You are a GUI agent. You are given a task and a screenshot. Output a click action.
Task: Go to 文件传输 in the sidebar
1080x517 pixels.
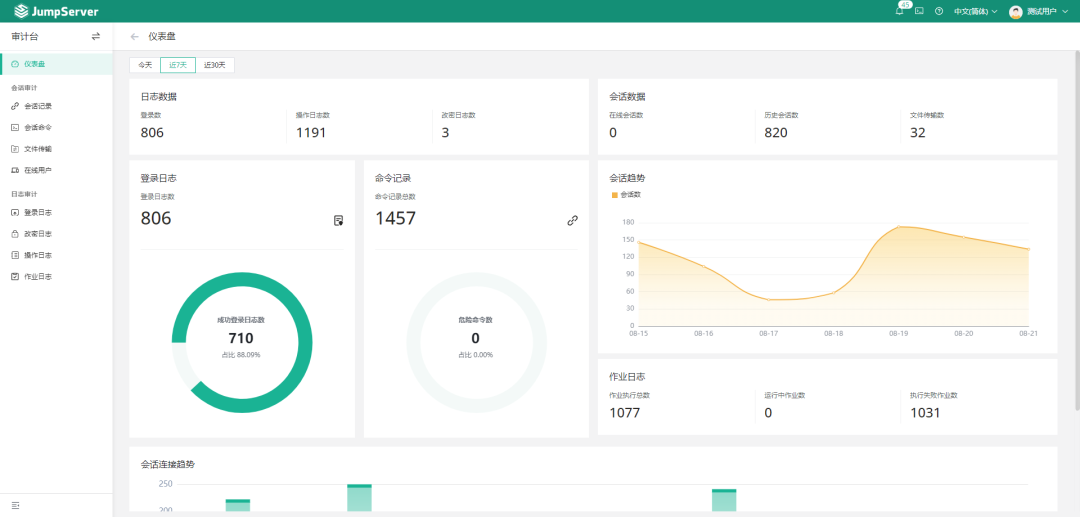click(38, 149)
